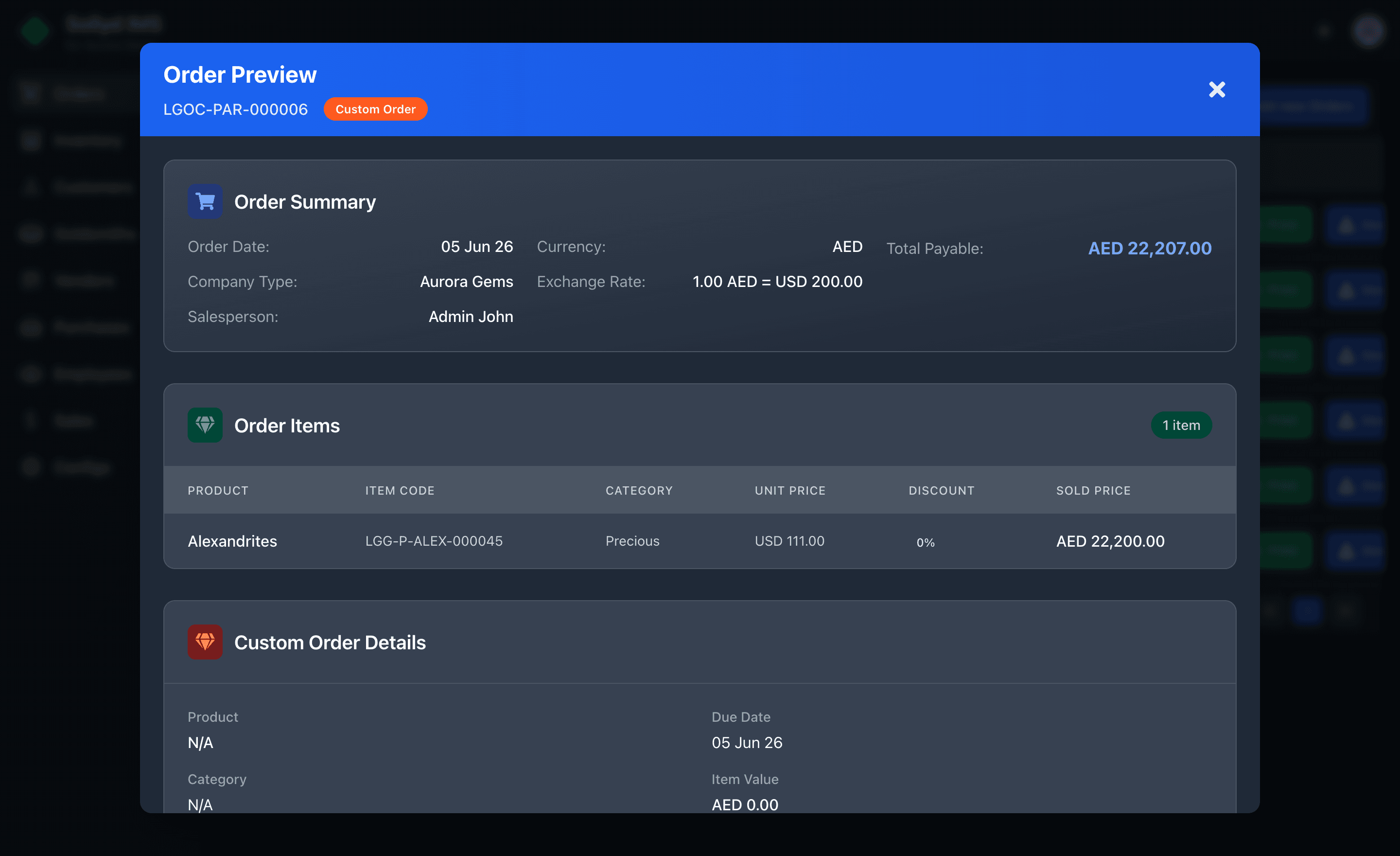Click the SOLD PRICE column header
Image resolution: width=1400 pixels, height=856 pixels.
coord(1094,491)
